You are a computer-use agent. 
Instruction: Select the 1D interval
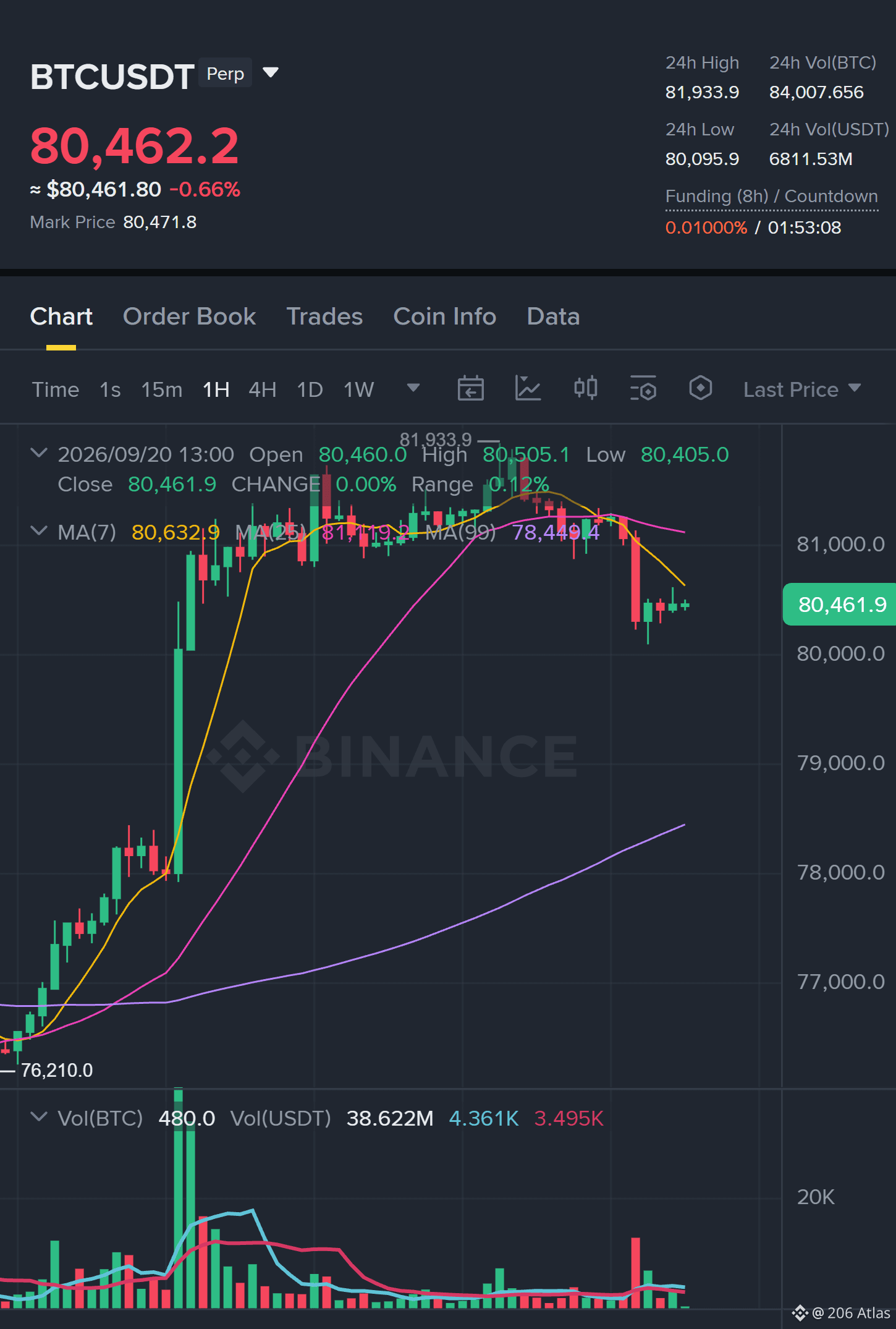coord(310,389)
